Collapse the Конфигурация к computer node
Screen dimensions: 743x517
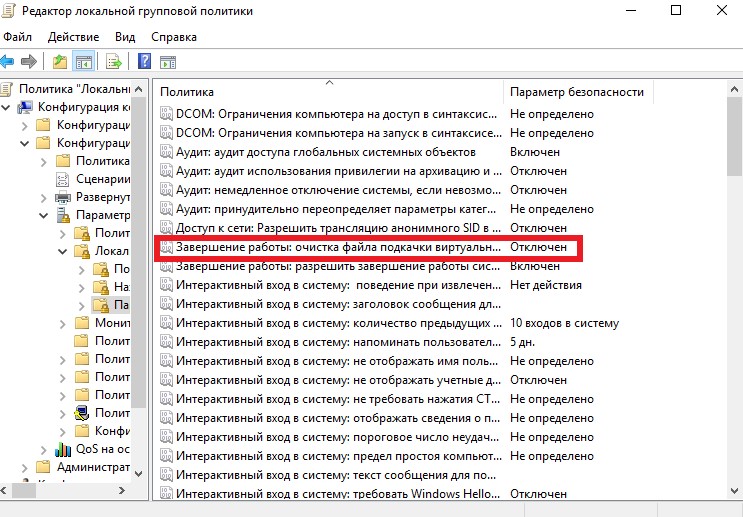[6, 108]
